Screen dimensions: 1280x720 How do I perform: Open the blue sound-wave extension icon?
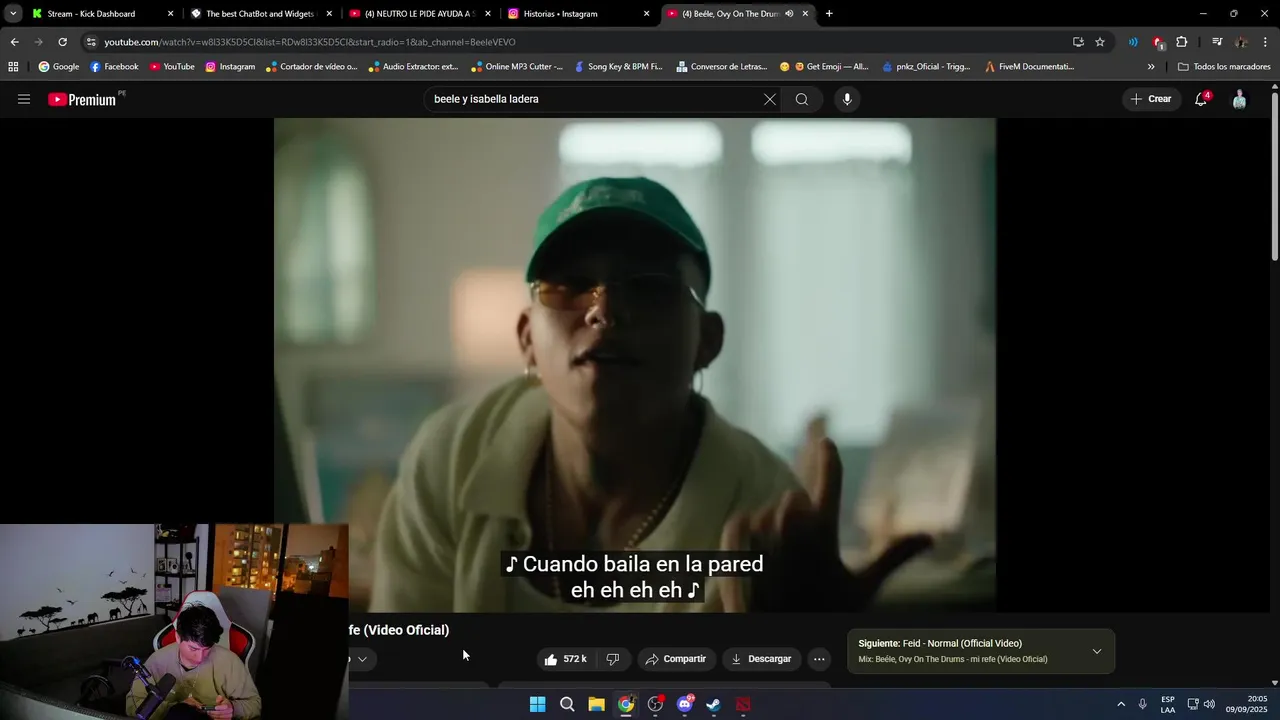pos(1133,42)
